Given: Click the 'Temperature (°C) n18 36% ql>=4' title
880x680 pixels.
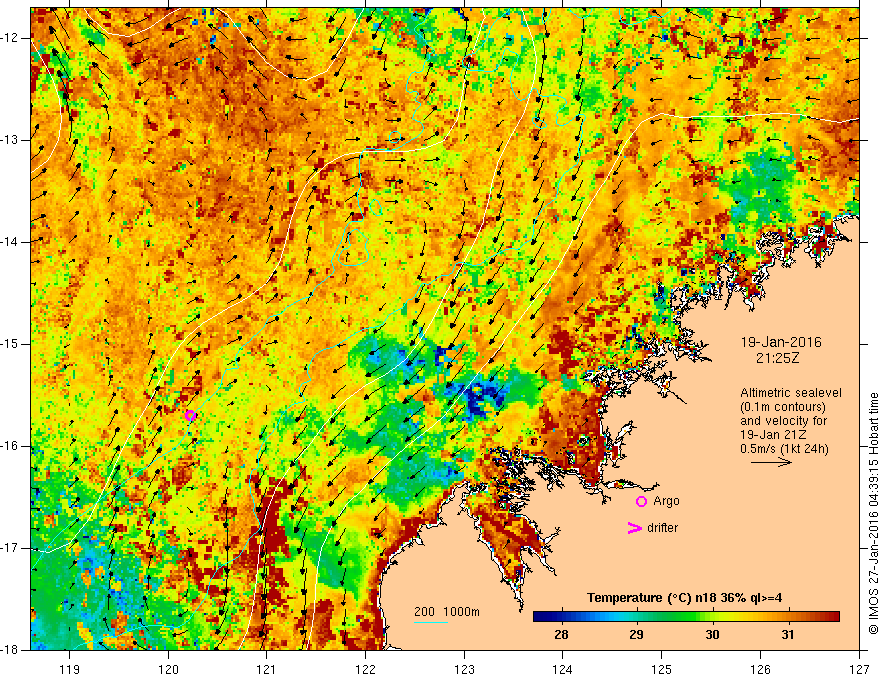Looking at the screenshot, I should click(684, 598).
